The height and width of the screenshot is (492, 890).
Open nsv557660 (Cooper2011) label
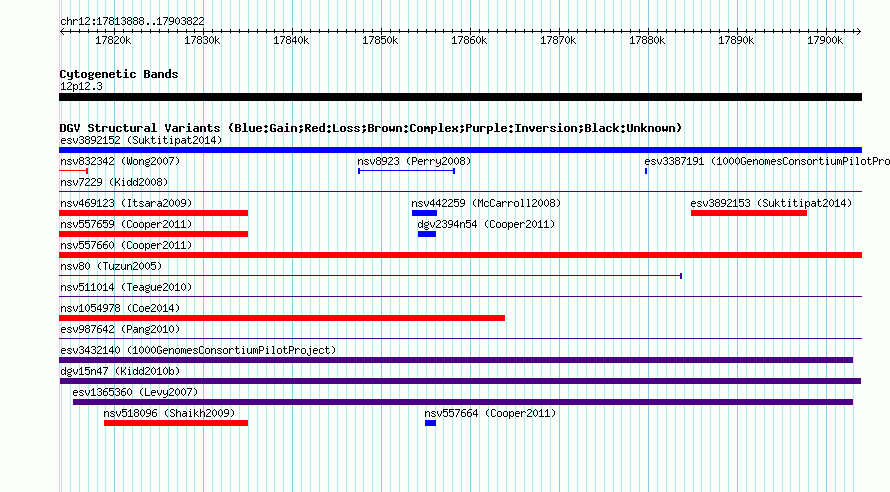click(x=126, y=245)
